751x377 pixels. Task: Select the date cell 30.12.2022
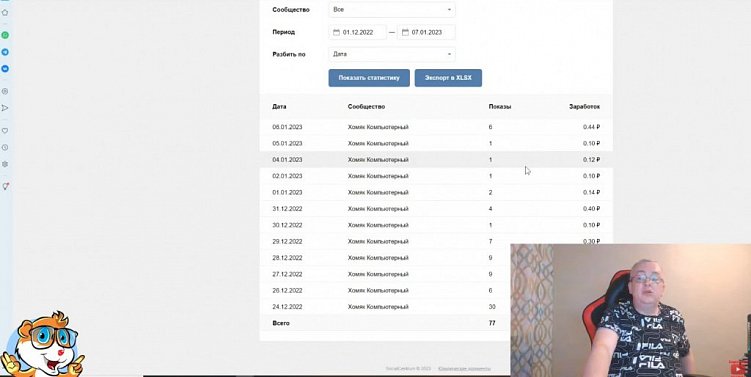(x=287, y=225)
